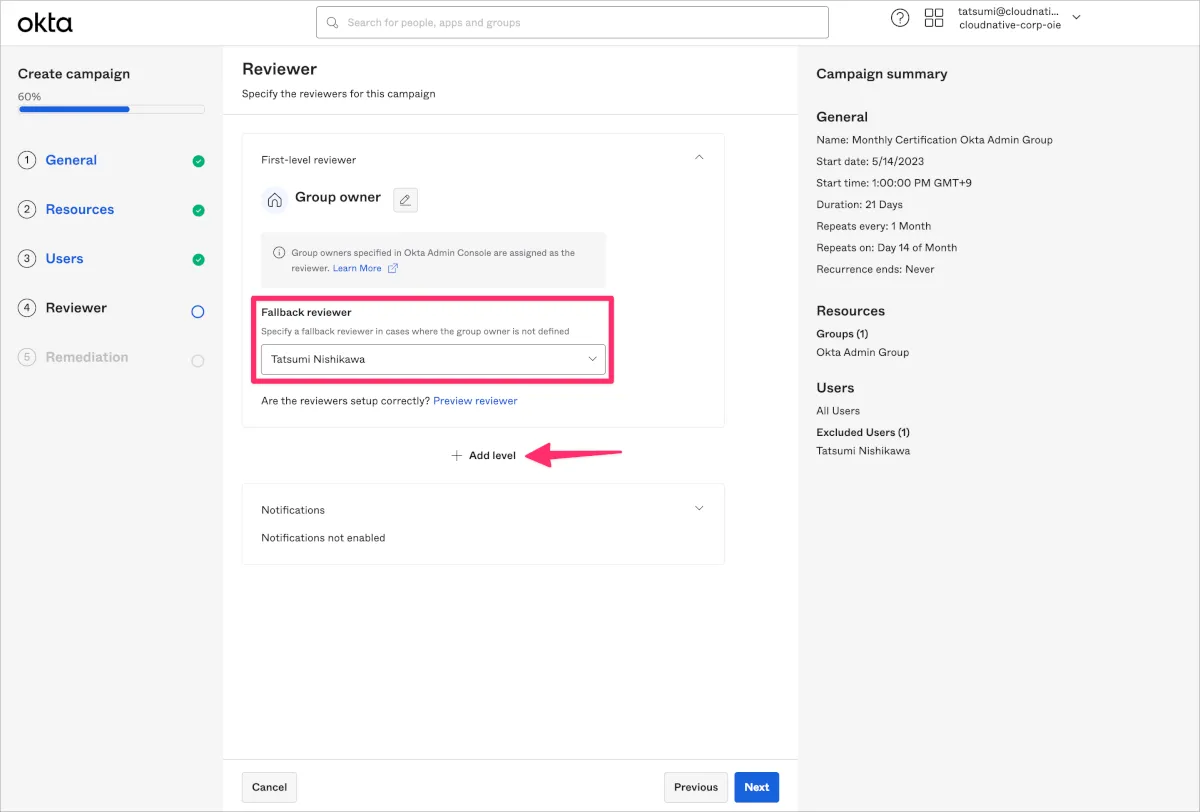Click the people, apps and groups search field
This screenshot has height=812, width=1200.
tap(572, 22)
